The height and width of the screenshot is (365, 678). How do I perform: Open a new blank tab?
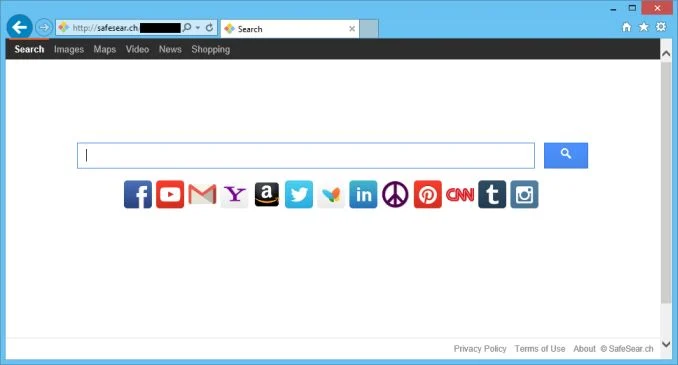369,29
